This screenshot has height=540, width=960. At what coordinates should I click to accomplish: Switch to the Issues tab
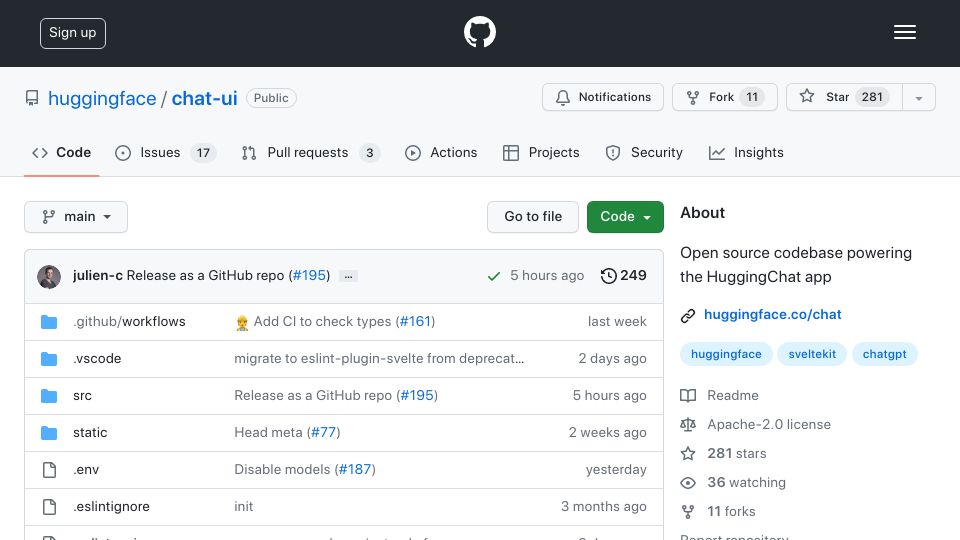165,152
